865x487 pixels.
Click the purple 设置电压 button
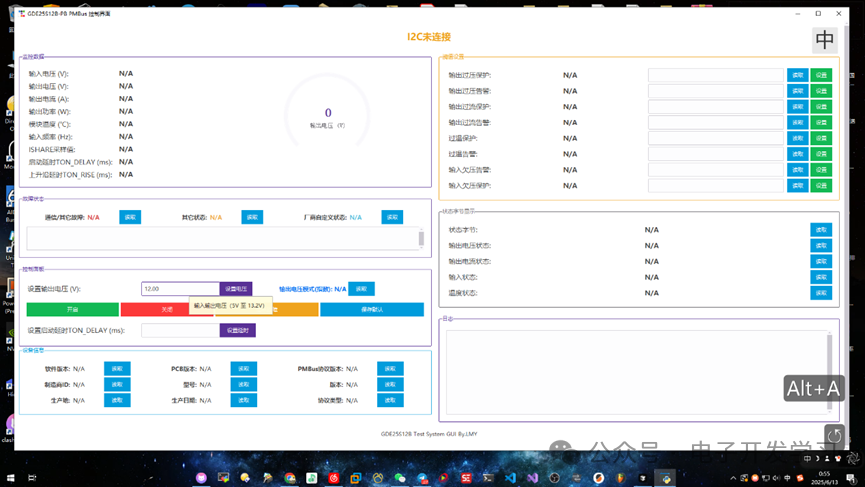tap(236, 289)
